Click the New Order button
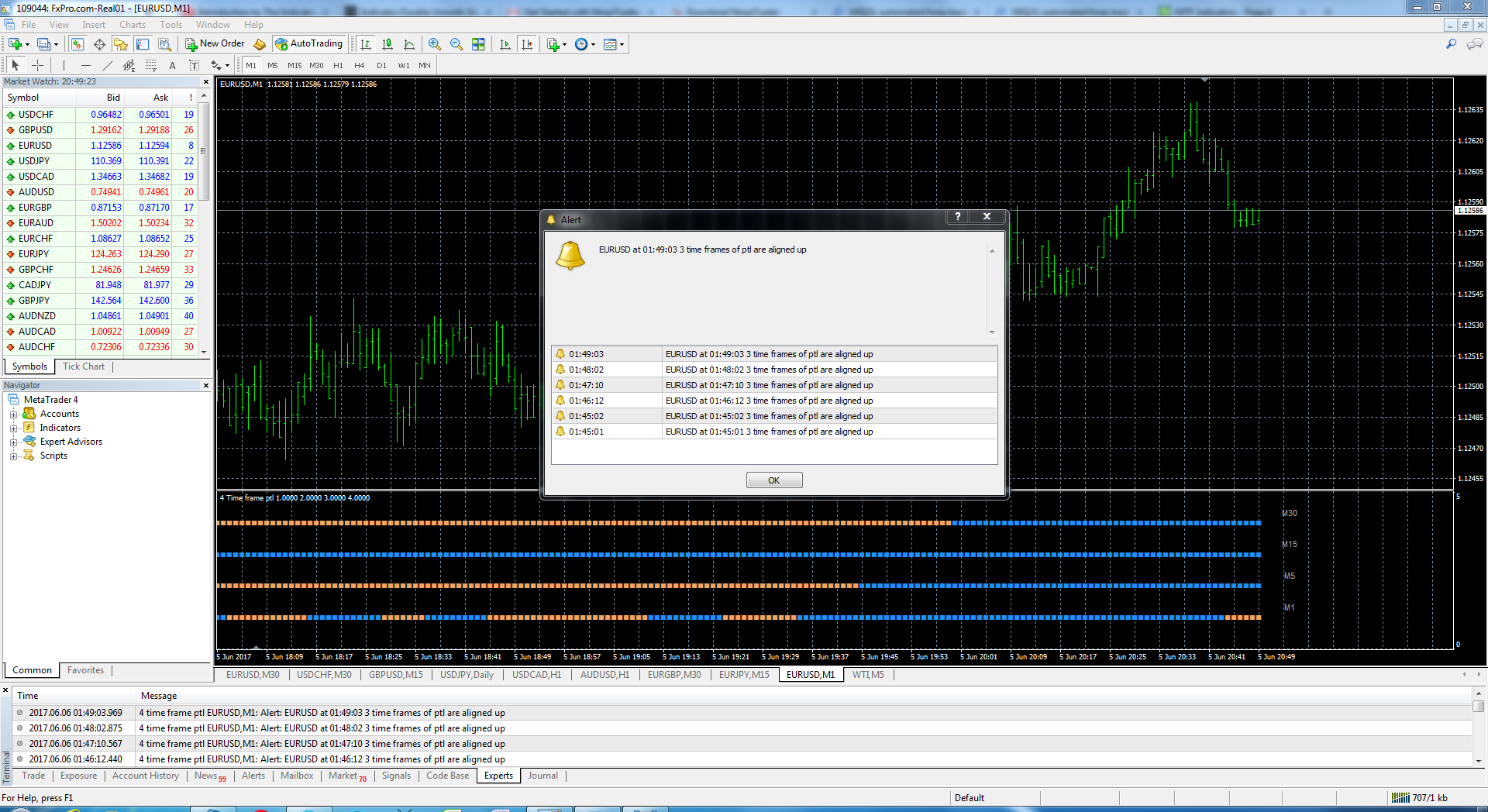 [x=215, y=44]
